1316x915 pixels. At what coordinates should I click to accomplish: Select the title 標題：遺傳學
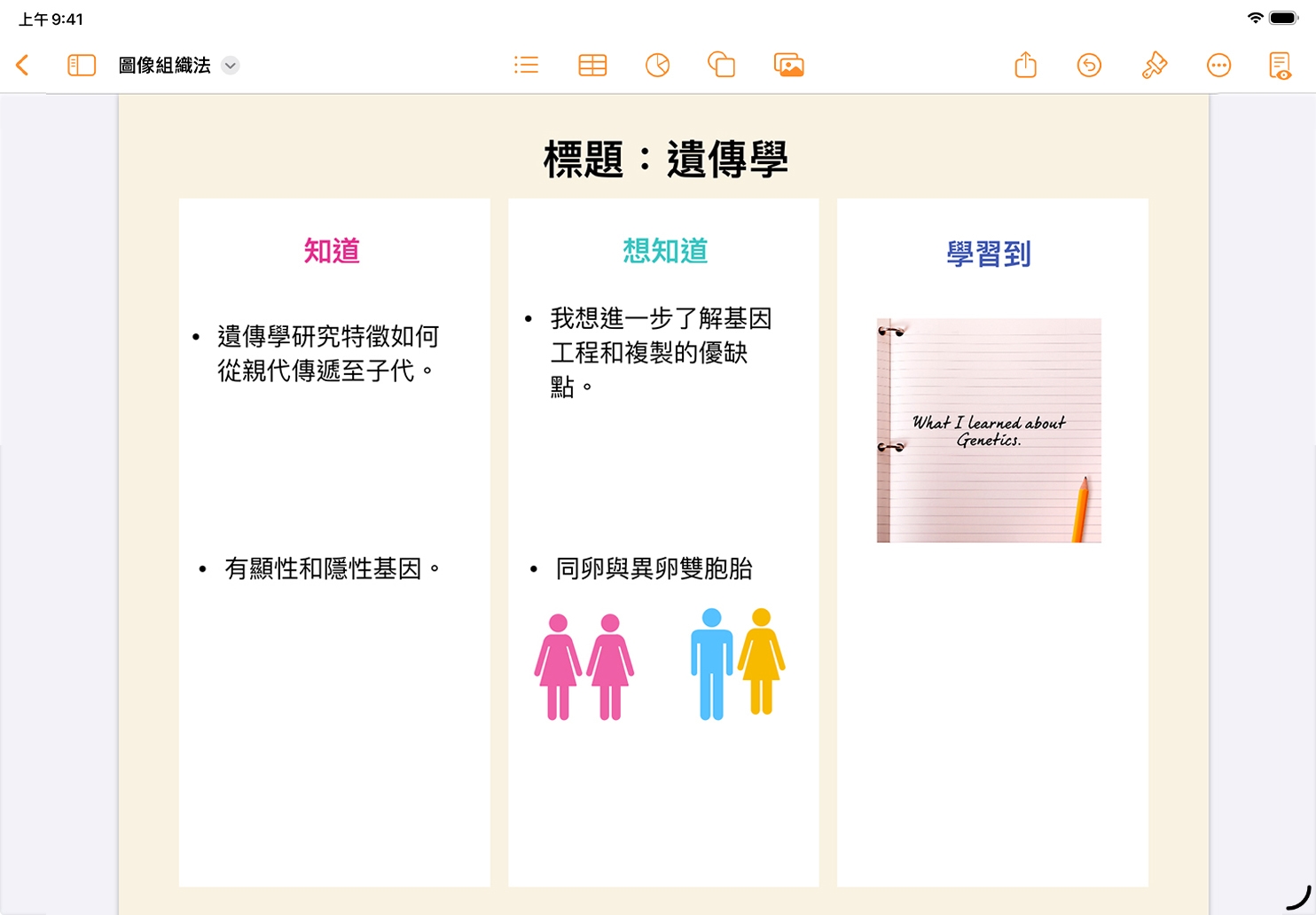pos(665,160)
